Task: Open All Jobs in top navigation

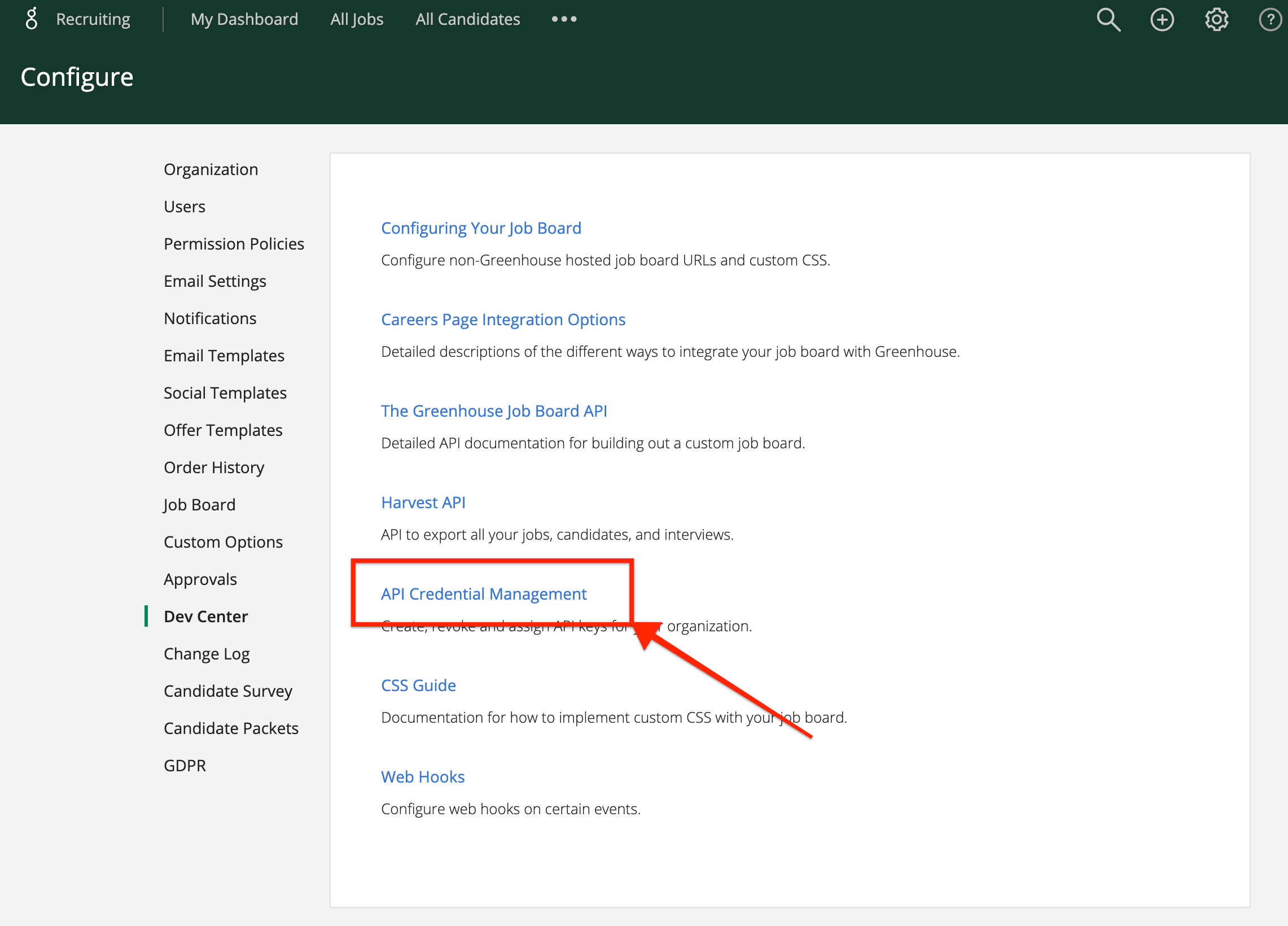Action: [x=357, y=19]
